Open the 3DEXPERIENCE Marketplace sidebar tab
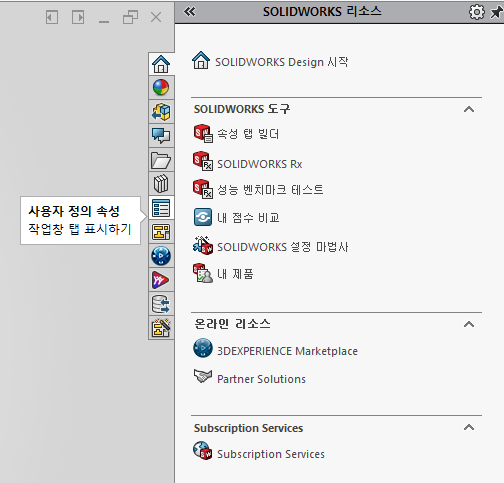 coord(161,256)
